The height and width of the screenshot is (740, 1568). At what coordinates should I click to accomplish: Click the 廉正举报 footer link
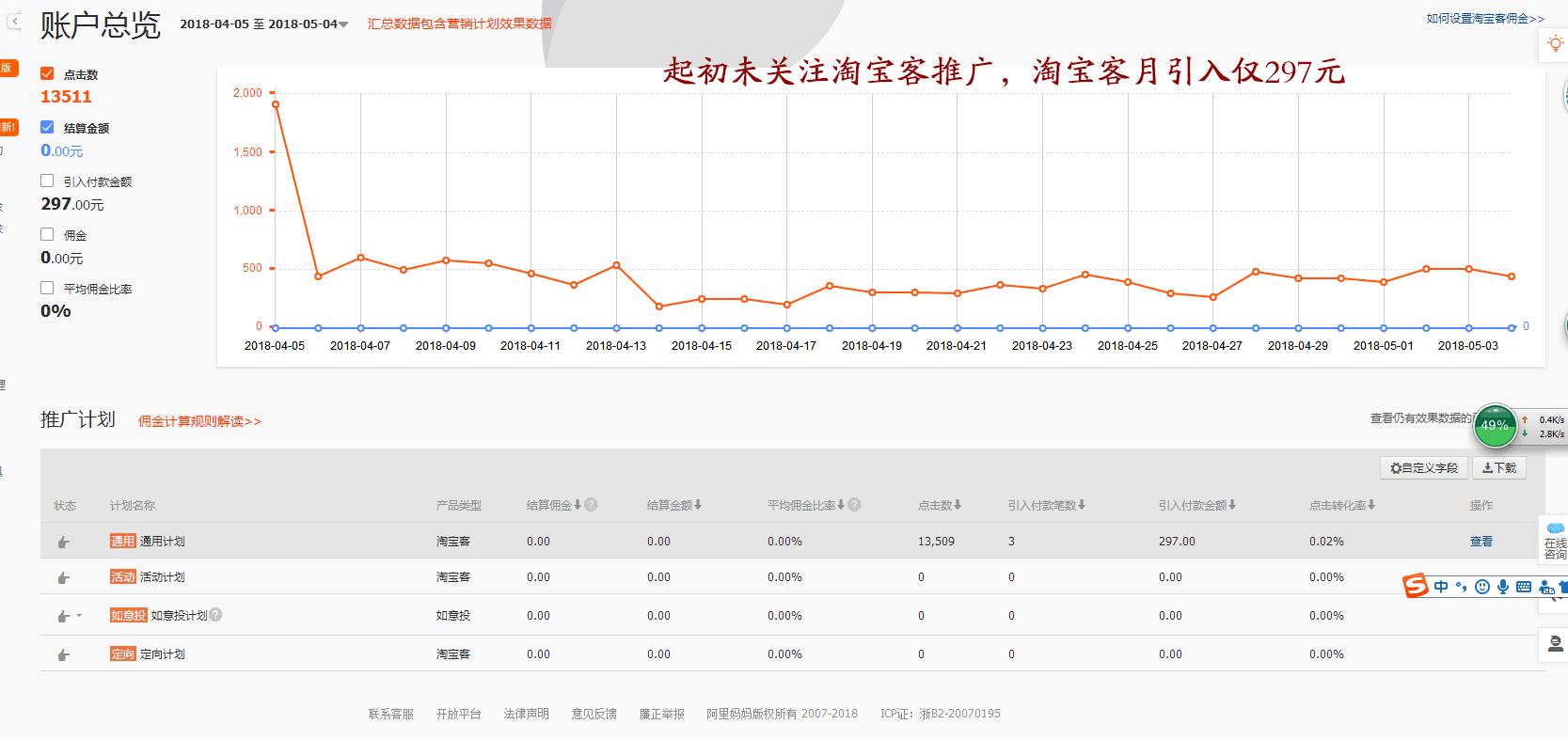pyautogui.click(x=662, y=714)
